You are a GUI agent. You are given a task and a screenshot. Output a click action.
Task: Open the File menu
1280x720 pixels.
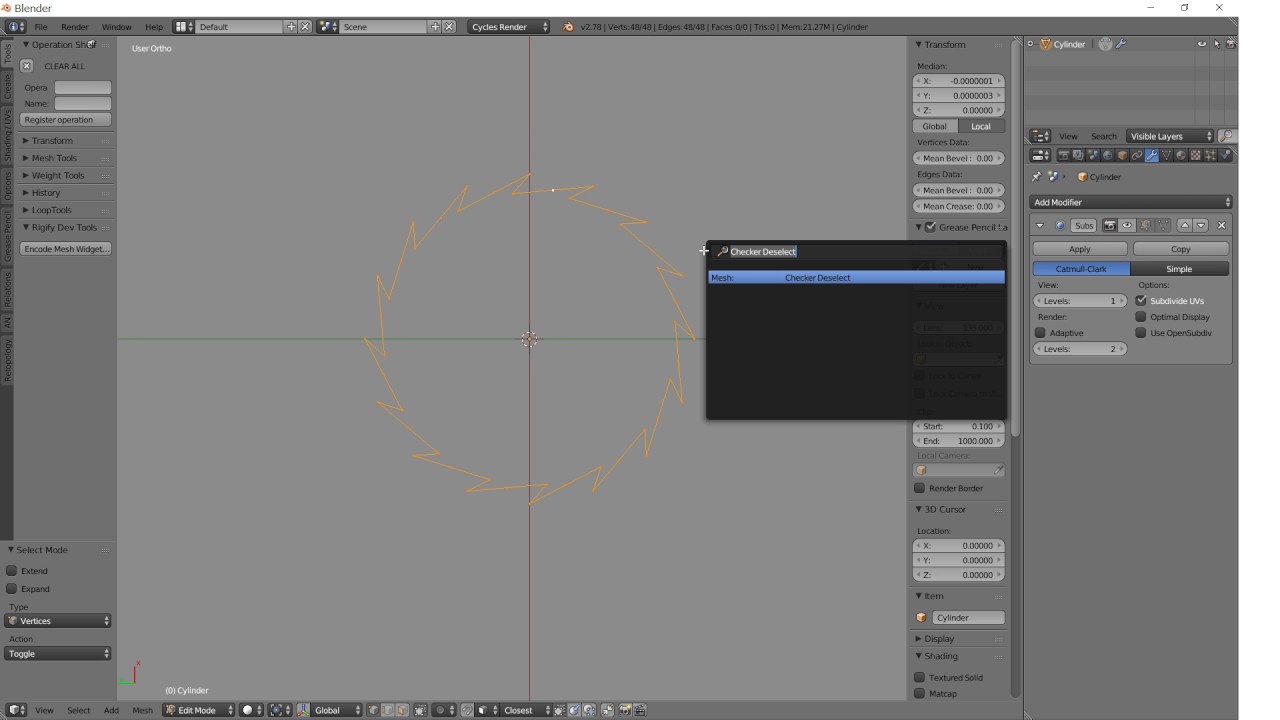[41, 27]
